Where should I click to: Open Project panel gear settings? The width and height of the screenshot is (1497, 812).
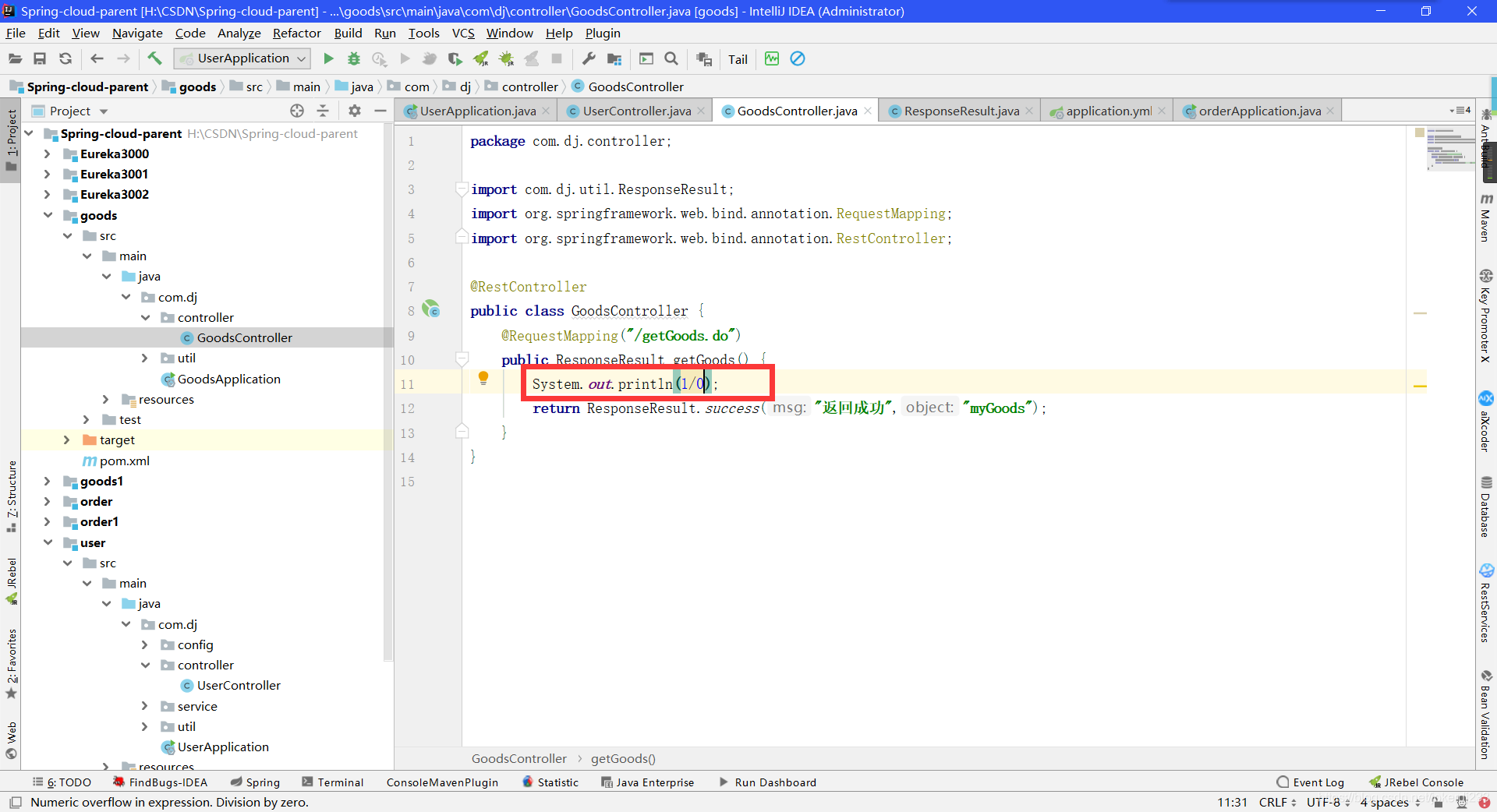(355, 111)
